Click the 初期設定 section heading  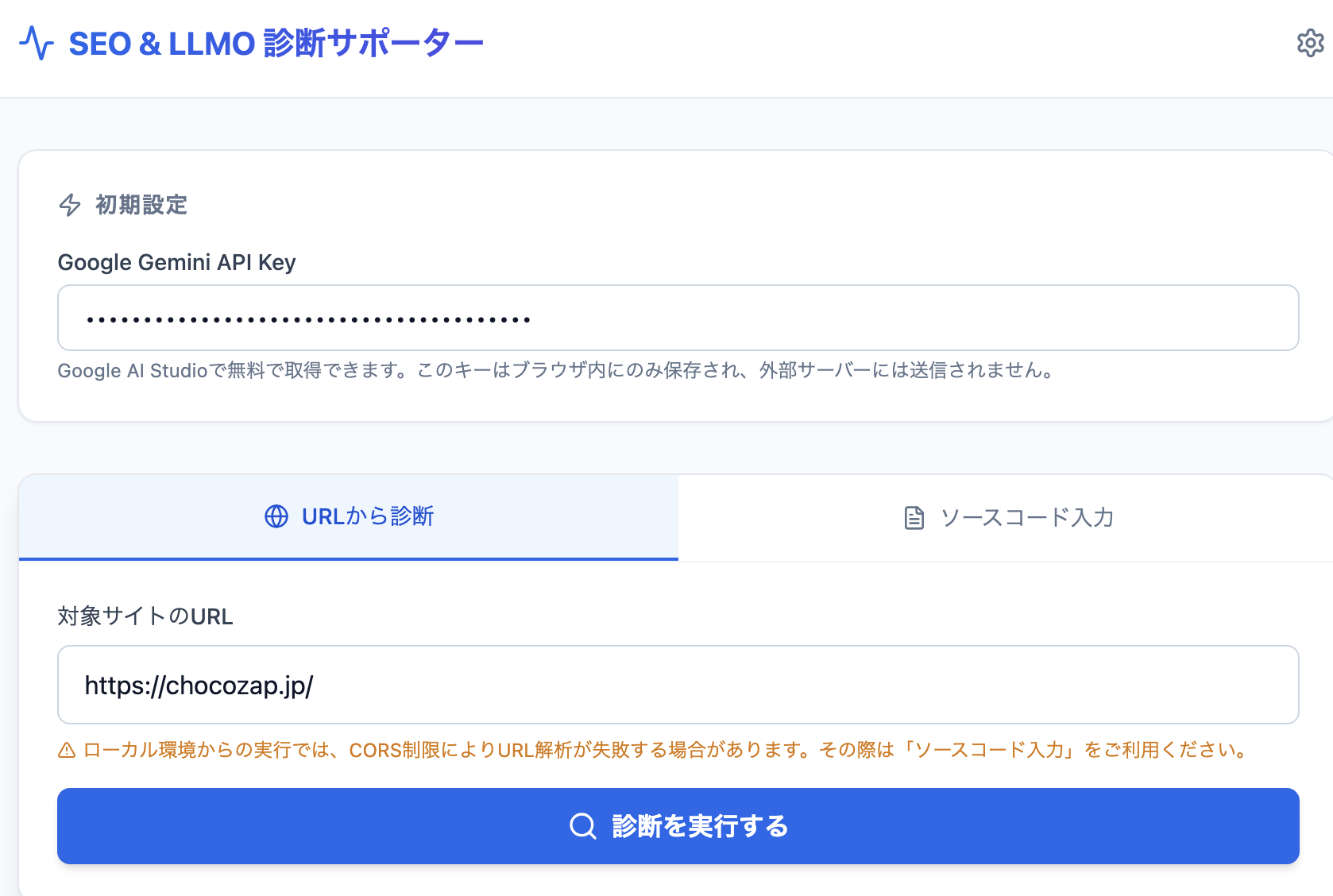coord(140,205)
